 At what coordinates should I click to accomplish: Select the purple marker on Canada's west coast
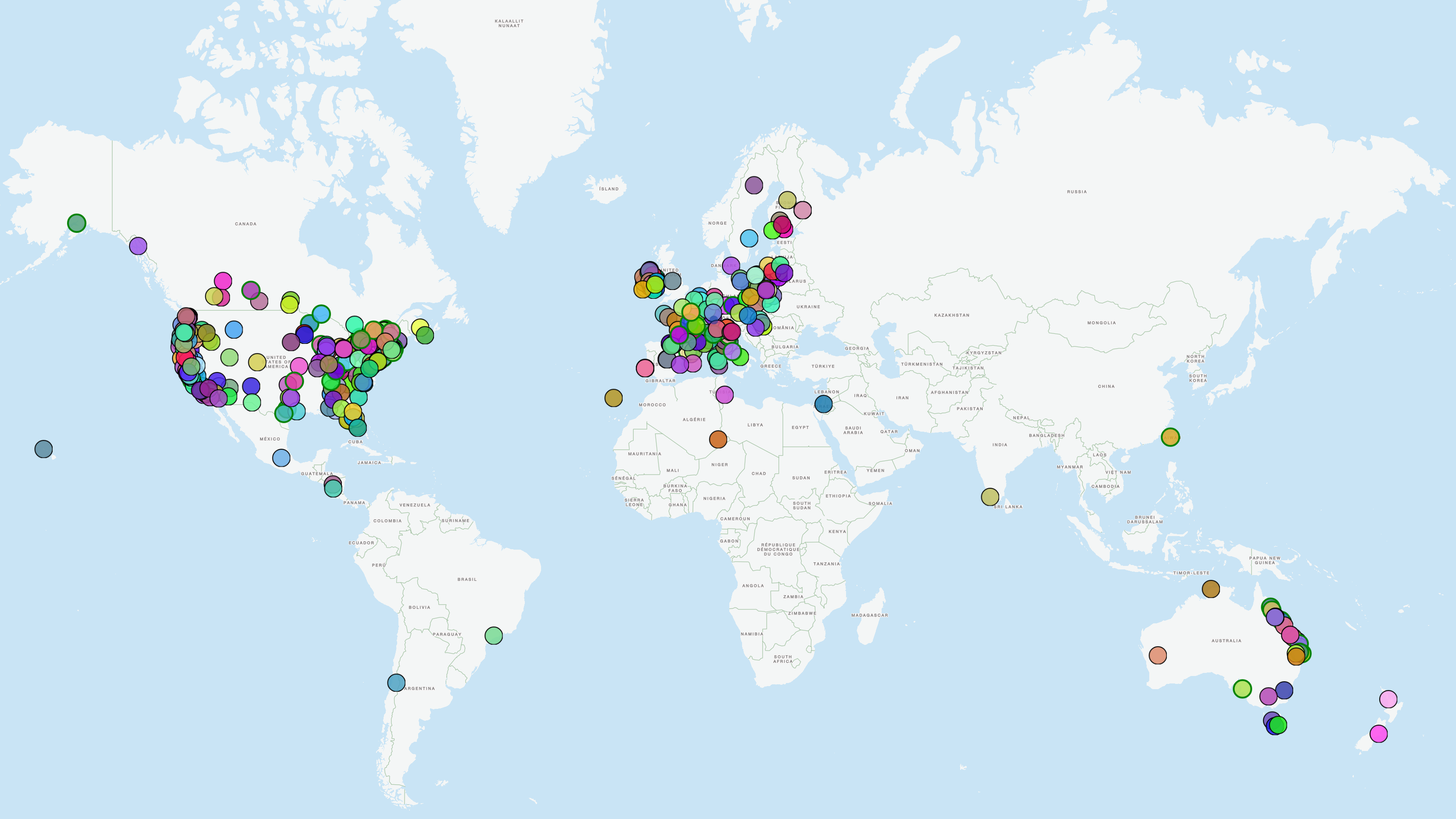pos(138,246)
